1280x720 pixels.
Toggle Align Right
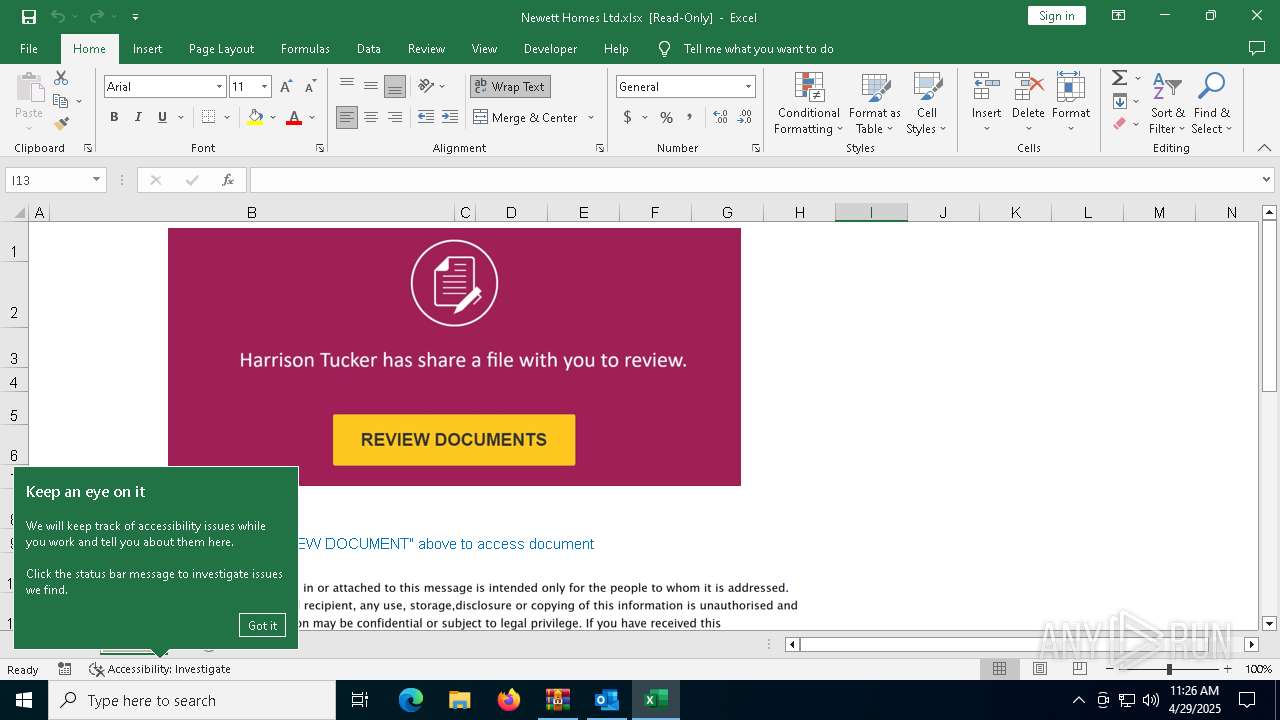tap(395, 117)
